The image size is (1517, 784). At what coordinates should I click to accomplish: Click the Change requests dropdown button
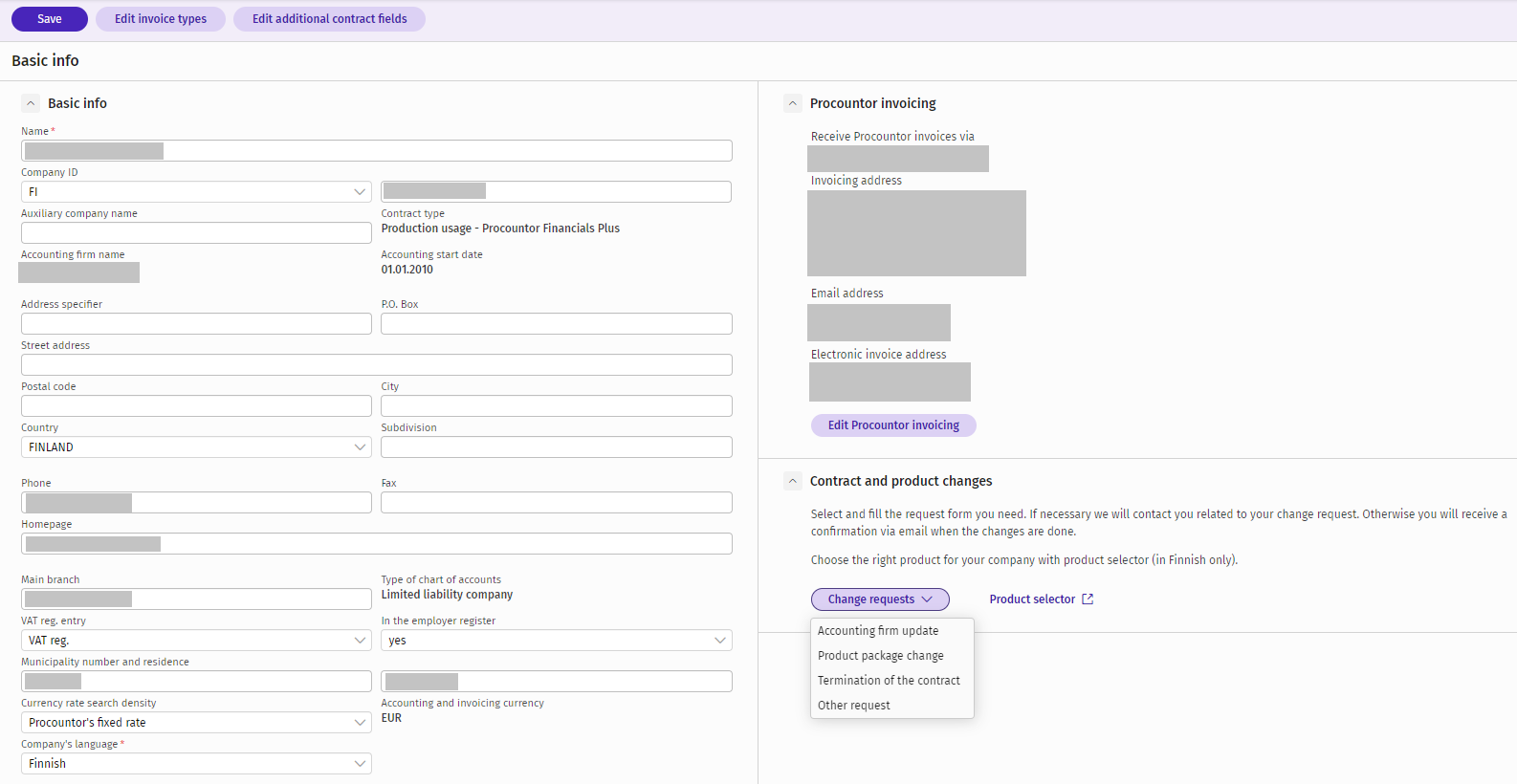(880, 599)
